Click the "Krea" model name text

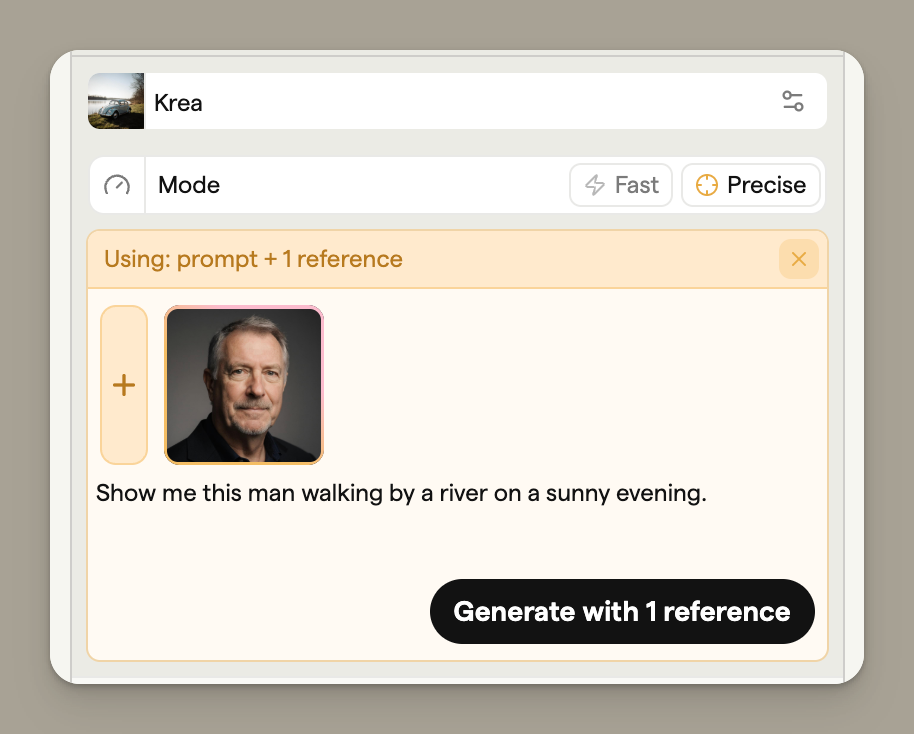(178, 102)
